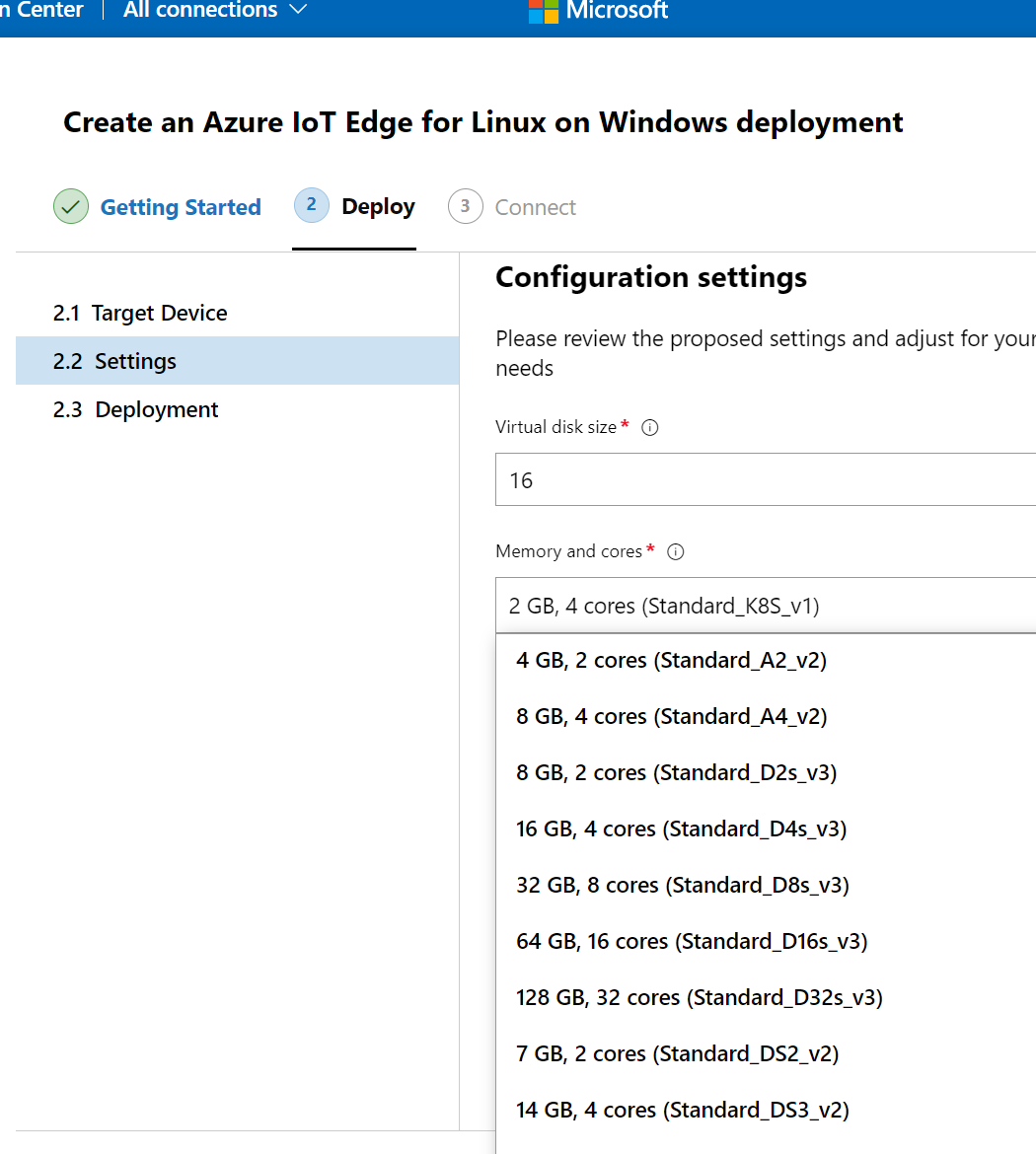The height and width of the screenshot is (1154, 1036).
Task: Click the step 3 circle icon
Action: click(x=466, y=207)
